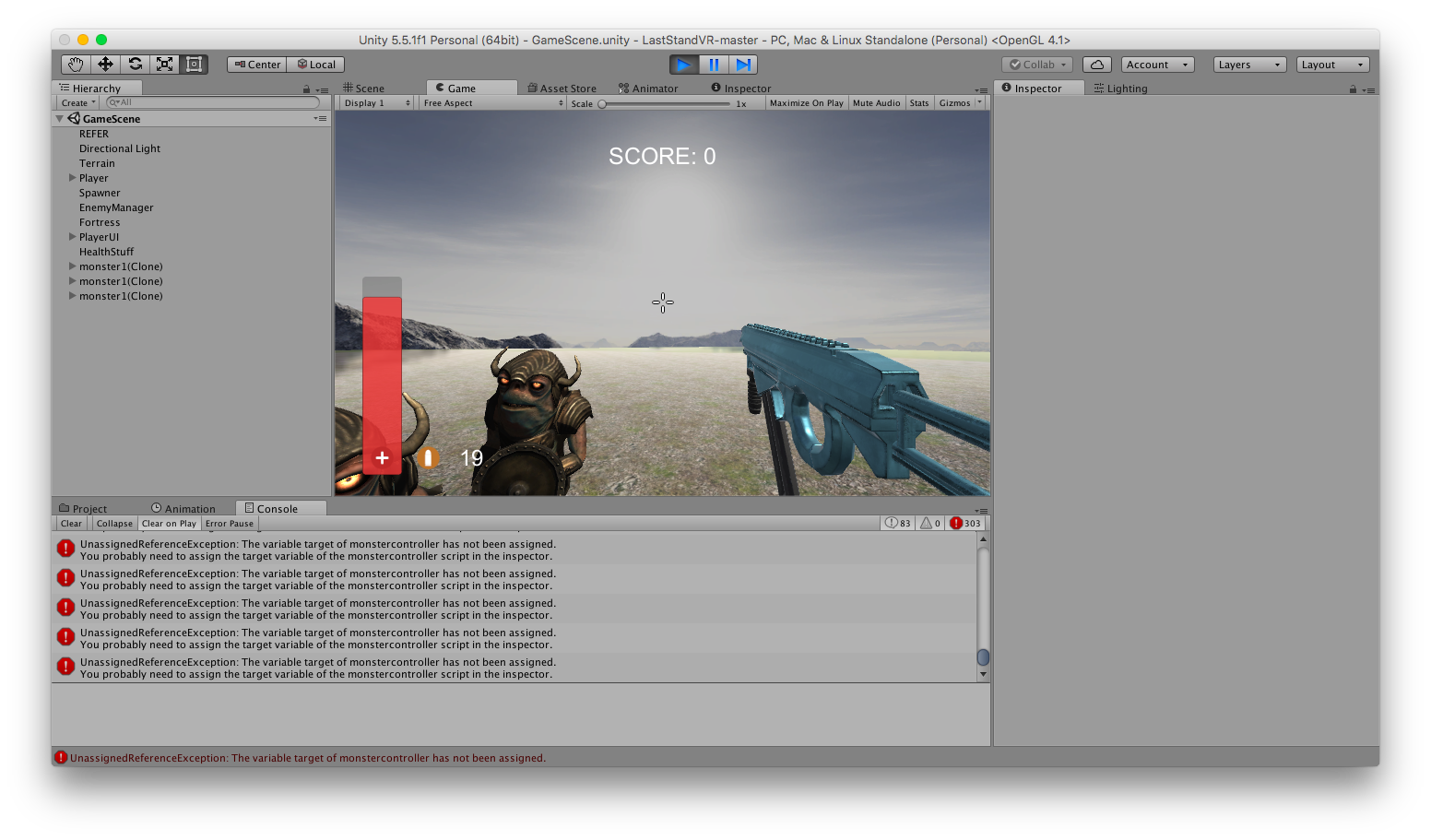Open Inspector tab beside Animator
1431x840 pixels.
tap(741, 89)
